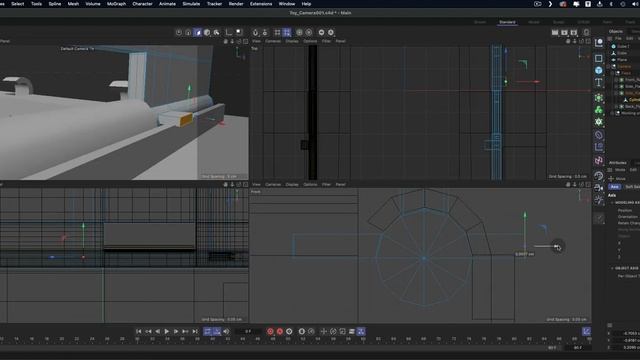
Task: Click the current frame field in timeline
Action: tap(248, 331)
